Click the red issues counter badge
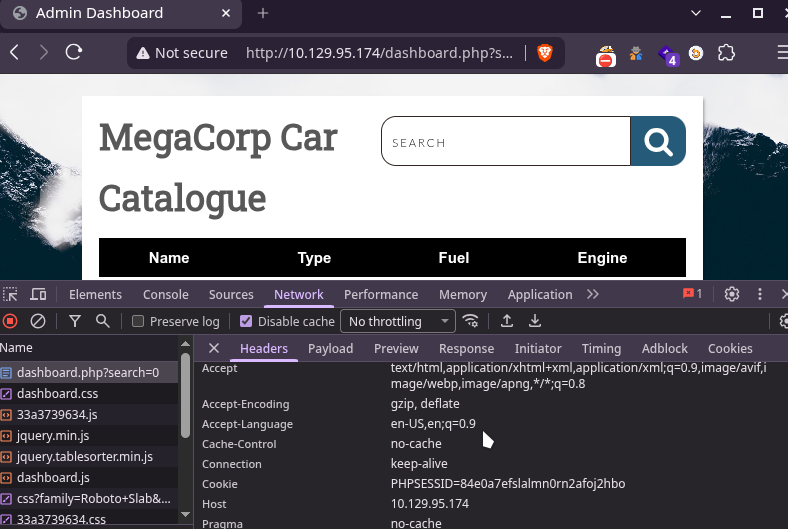 point(693,294)
